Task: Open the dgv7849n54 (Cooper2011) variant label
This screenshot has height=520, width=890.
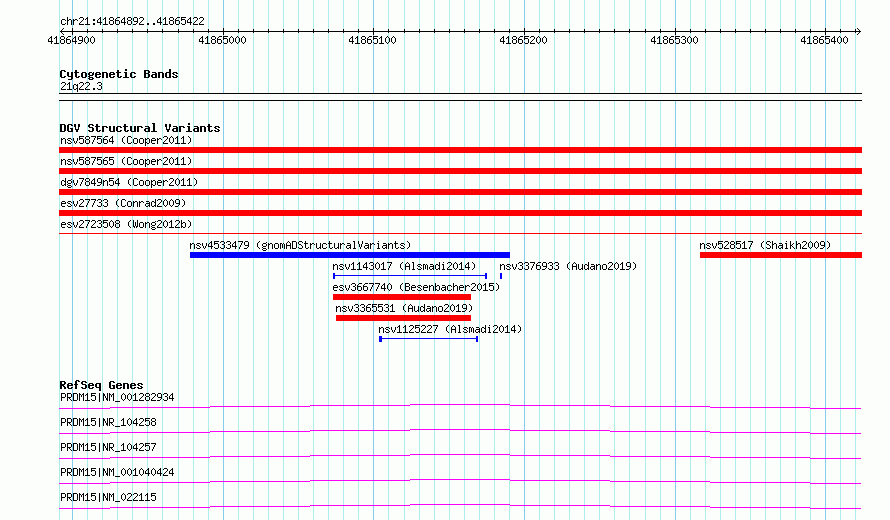Action: [x=129, y=182]
